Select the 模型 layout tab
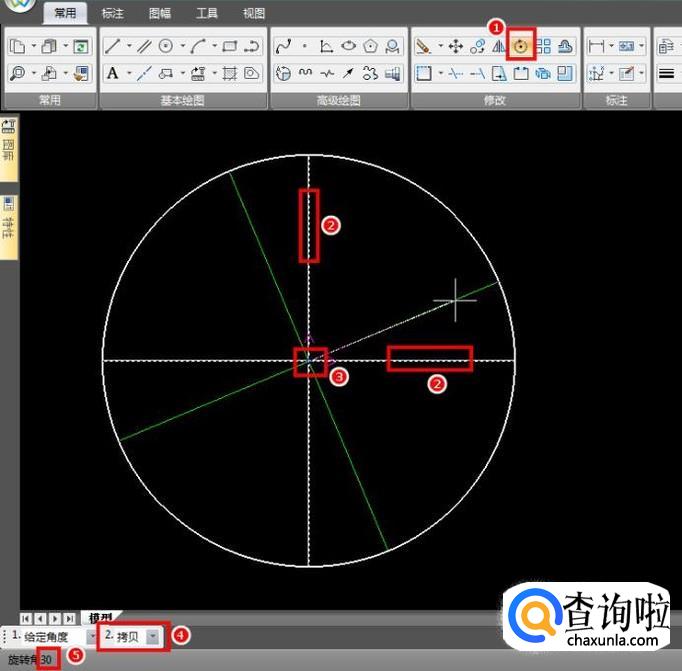Image resolution: width=682 pixels, height=671 pixels. [100, 618]
